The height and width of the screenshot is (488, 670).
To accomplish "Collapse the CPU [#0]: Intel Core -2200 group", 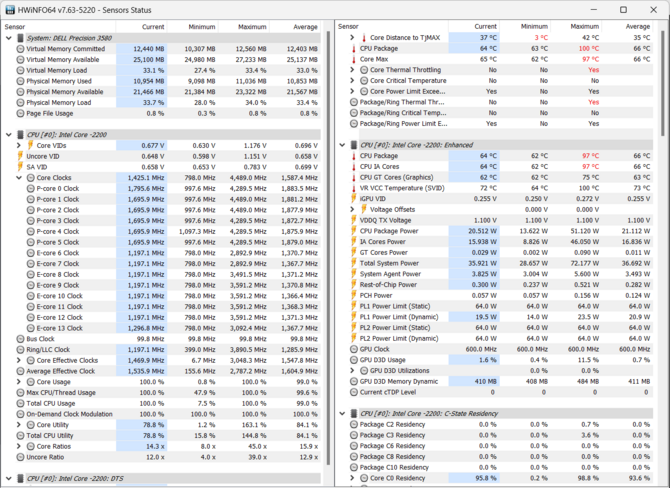I will (x=9, y=135).
